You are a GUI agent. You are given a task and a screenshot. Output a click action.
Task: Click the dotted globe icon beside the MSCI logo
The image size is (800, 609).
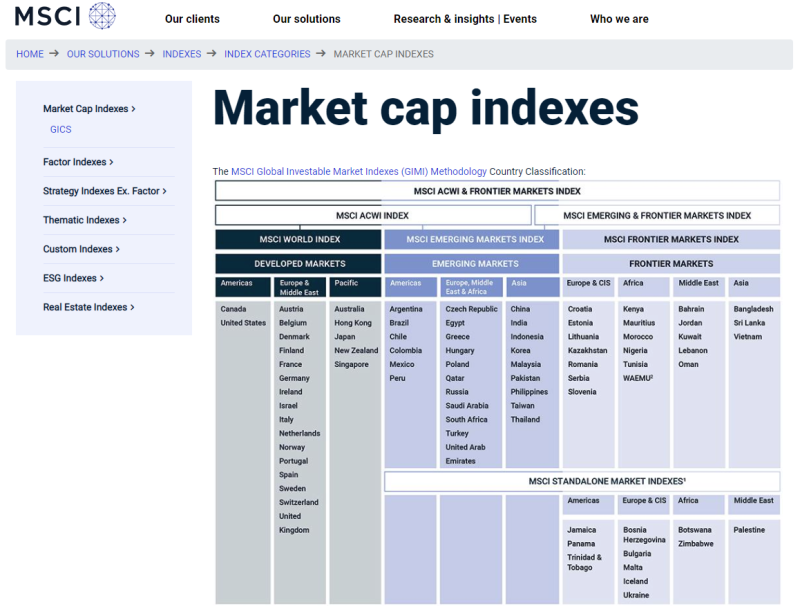click(x=101, y=16)
